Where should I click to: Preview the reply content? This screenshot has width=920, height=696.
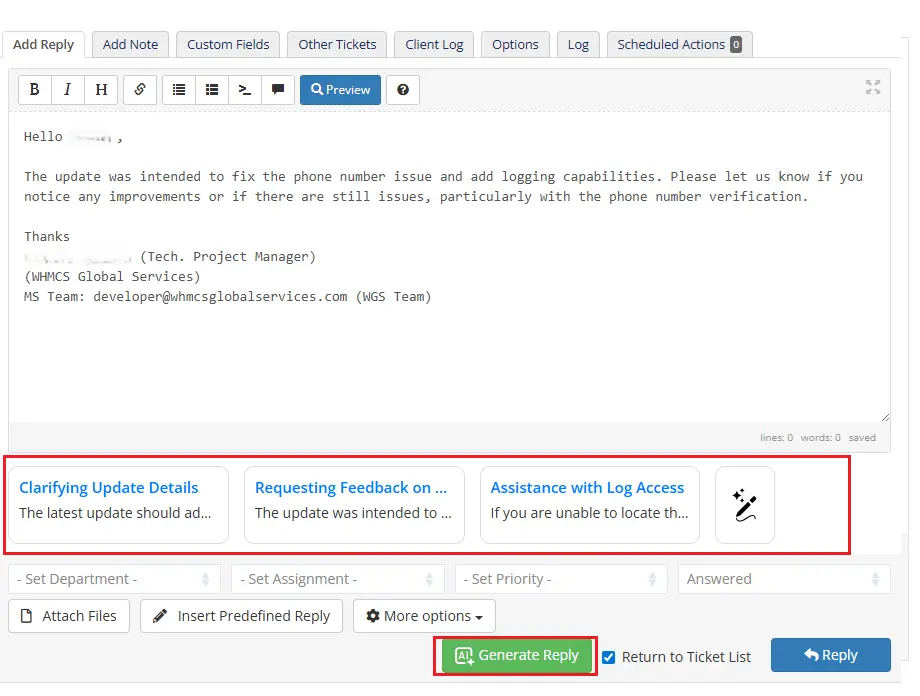pos(340,89)
